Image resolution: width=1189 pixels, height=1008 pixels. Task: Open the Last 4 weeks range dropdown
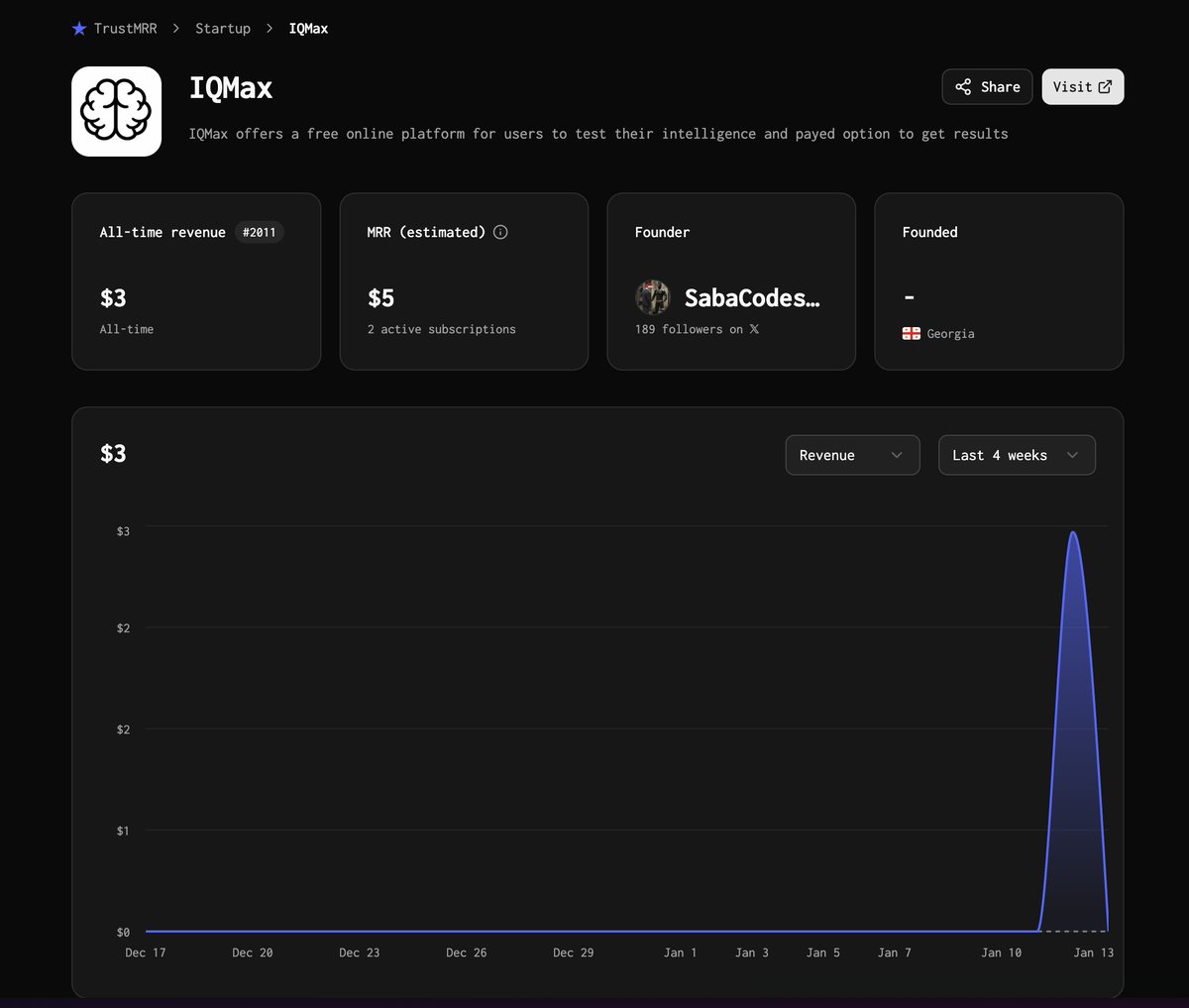pyautogui.click(x=1017, y=455)
